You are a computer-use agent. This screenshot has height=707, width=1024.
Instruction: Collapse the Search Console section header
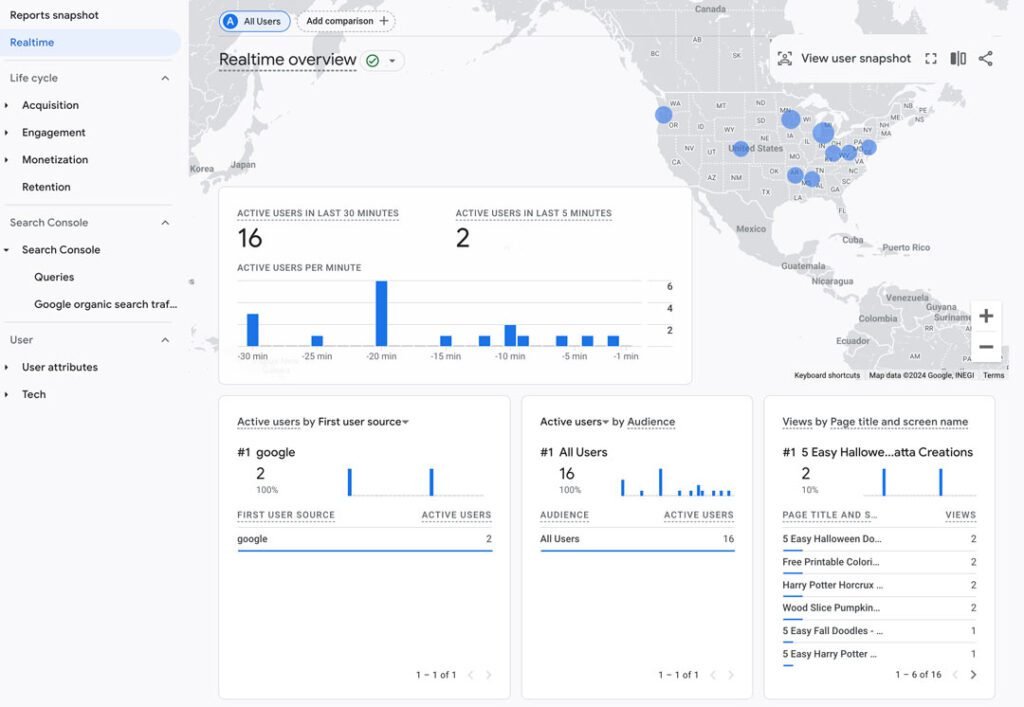click(x=165, y=223)
